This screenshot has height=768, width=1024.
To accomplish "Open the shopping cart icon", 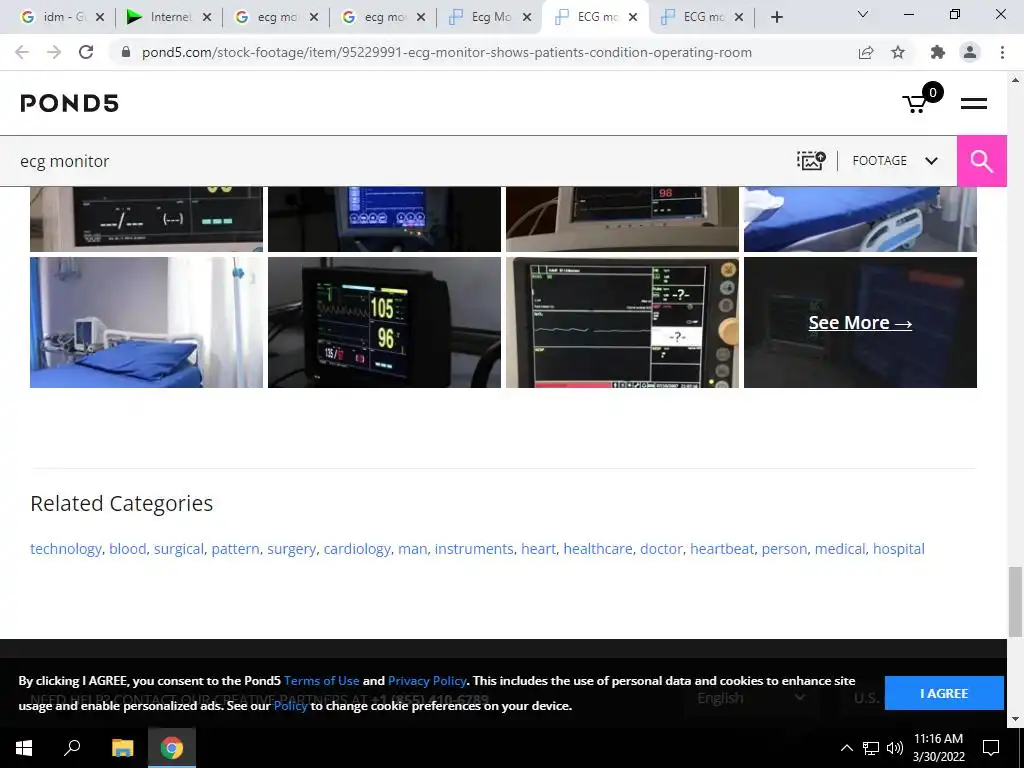I will 916,103.
